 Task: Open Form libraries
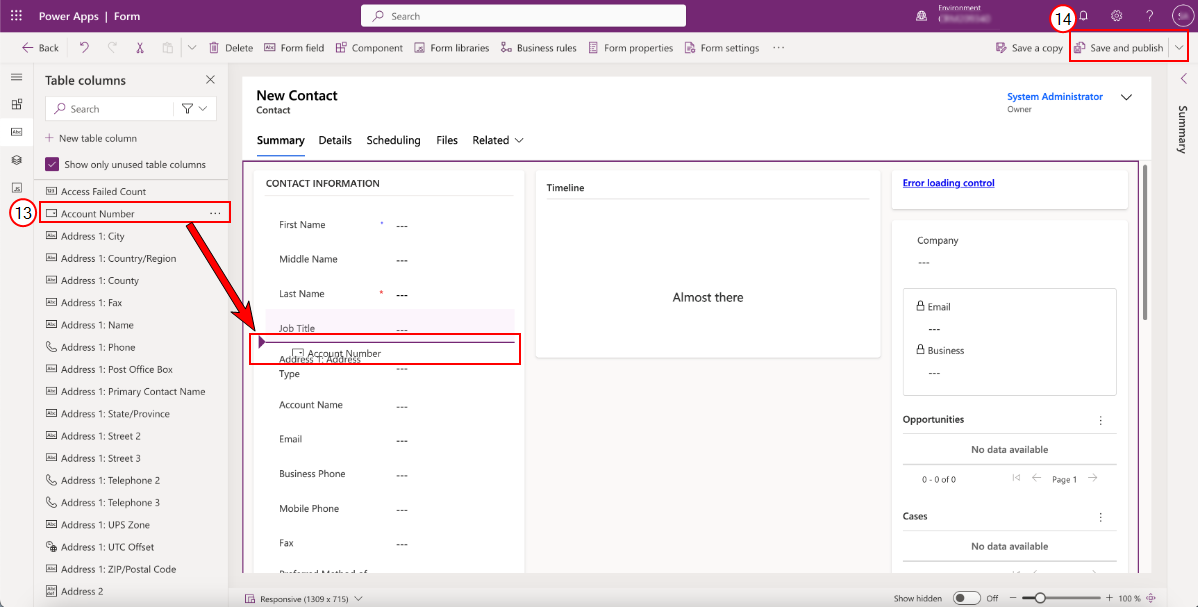click(452, 47)
